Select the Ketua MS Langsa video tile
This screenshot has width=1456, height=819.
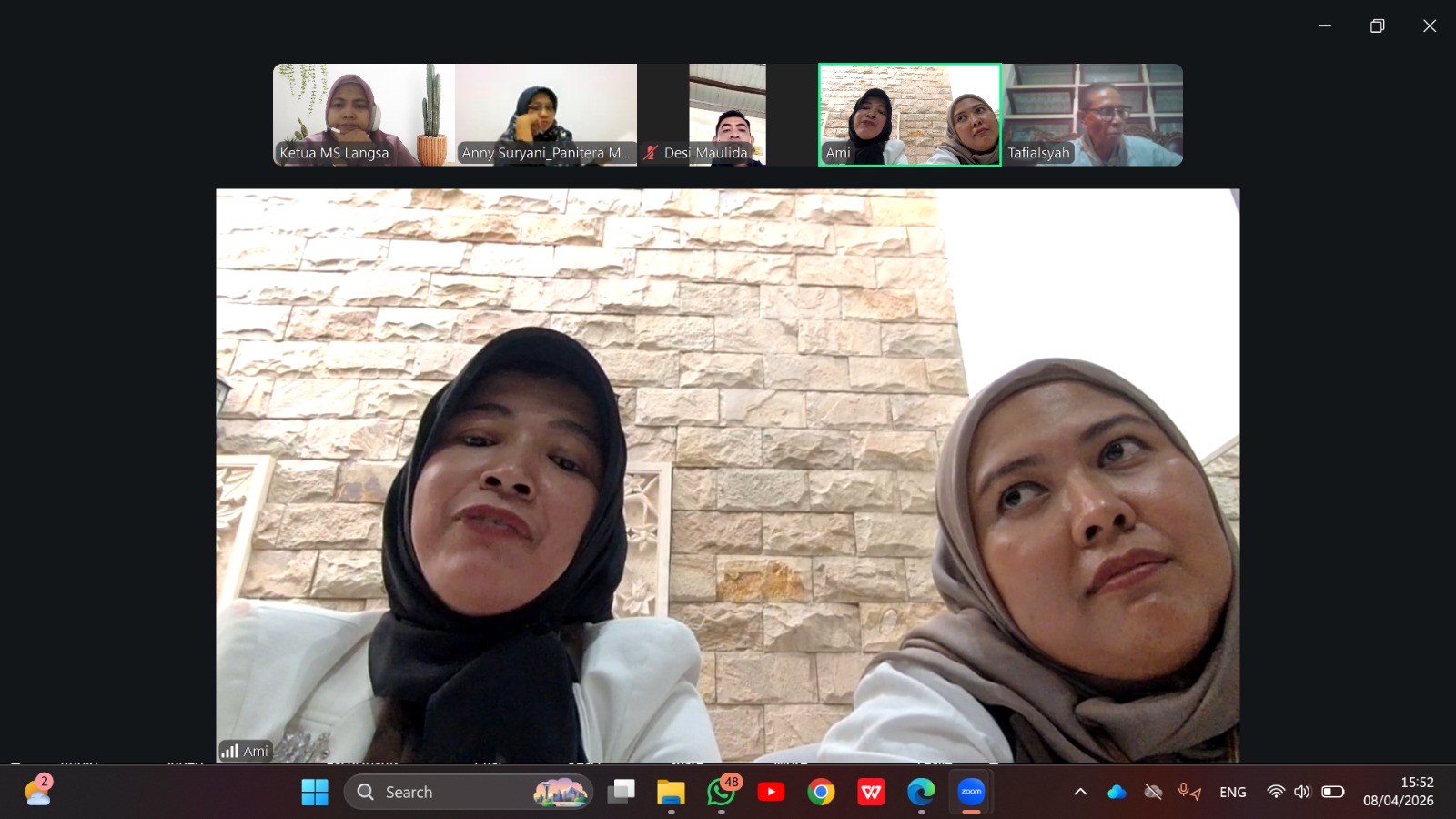pyautogui.click(x=363, y=114)
